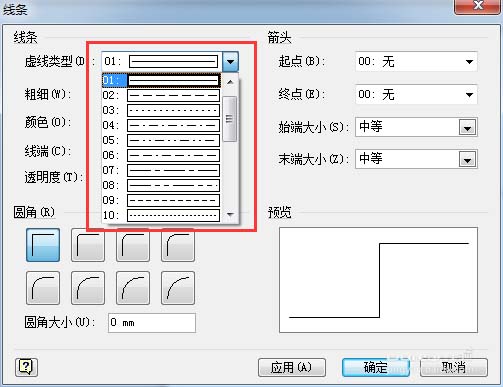Click the line preview box
Screen dimensions: 503x387
click(x=378, y=280)
